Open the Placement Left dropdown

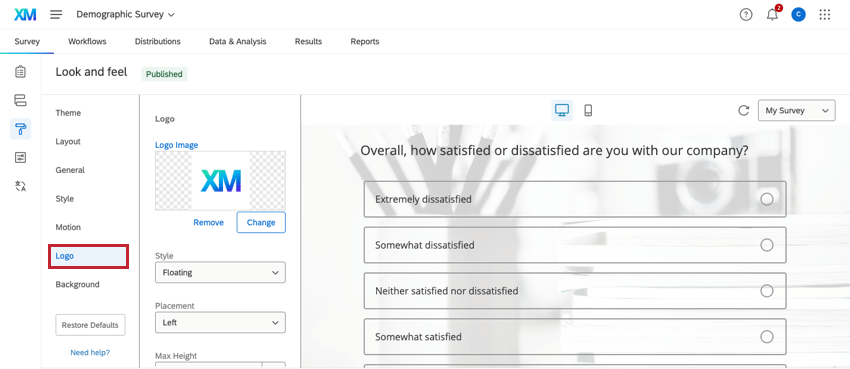pyautogui.click(x=220, y=322)
